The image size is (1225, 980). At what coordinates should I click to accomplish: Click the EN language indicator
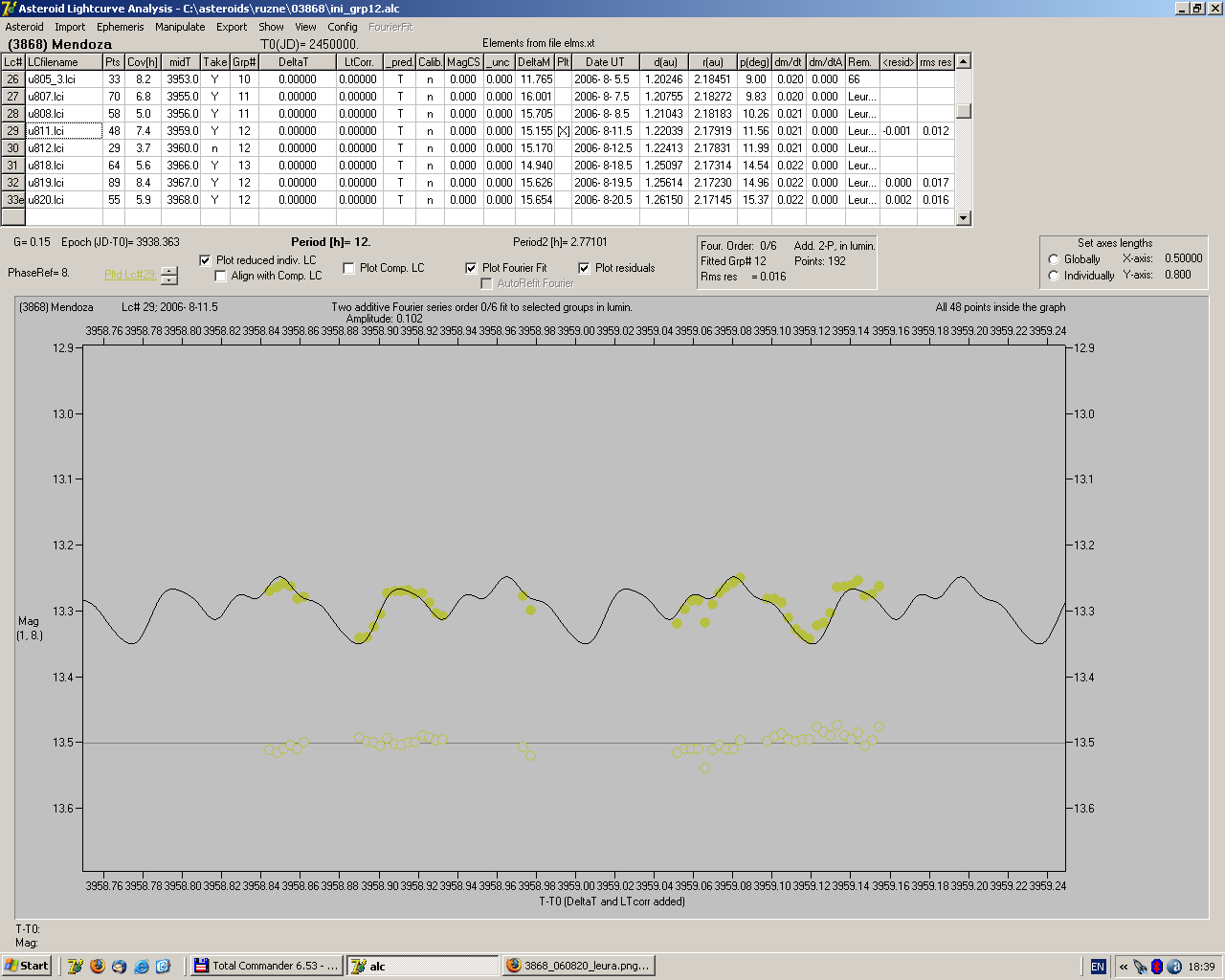1098,967
